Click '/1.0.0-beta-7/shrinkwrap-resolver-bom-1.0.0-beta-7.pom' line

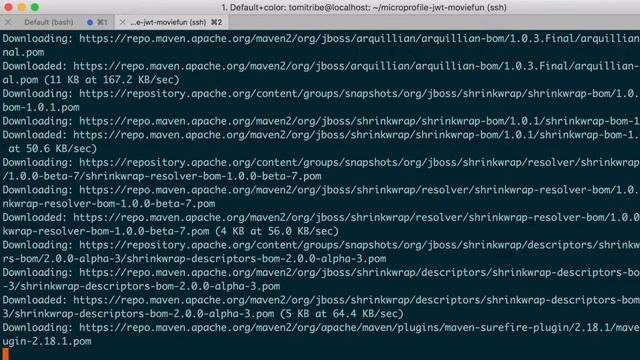click(162, 176)
